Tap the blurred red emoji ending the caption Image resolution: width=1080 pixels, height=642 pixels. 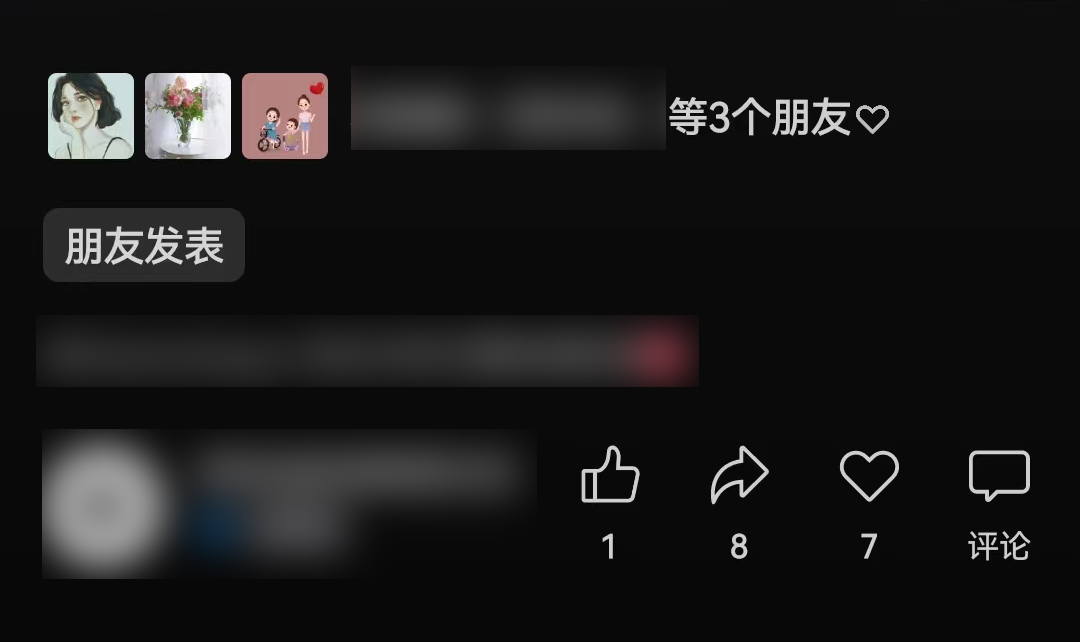660,351
